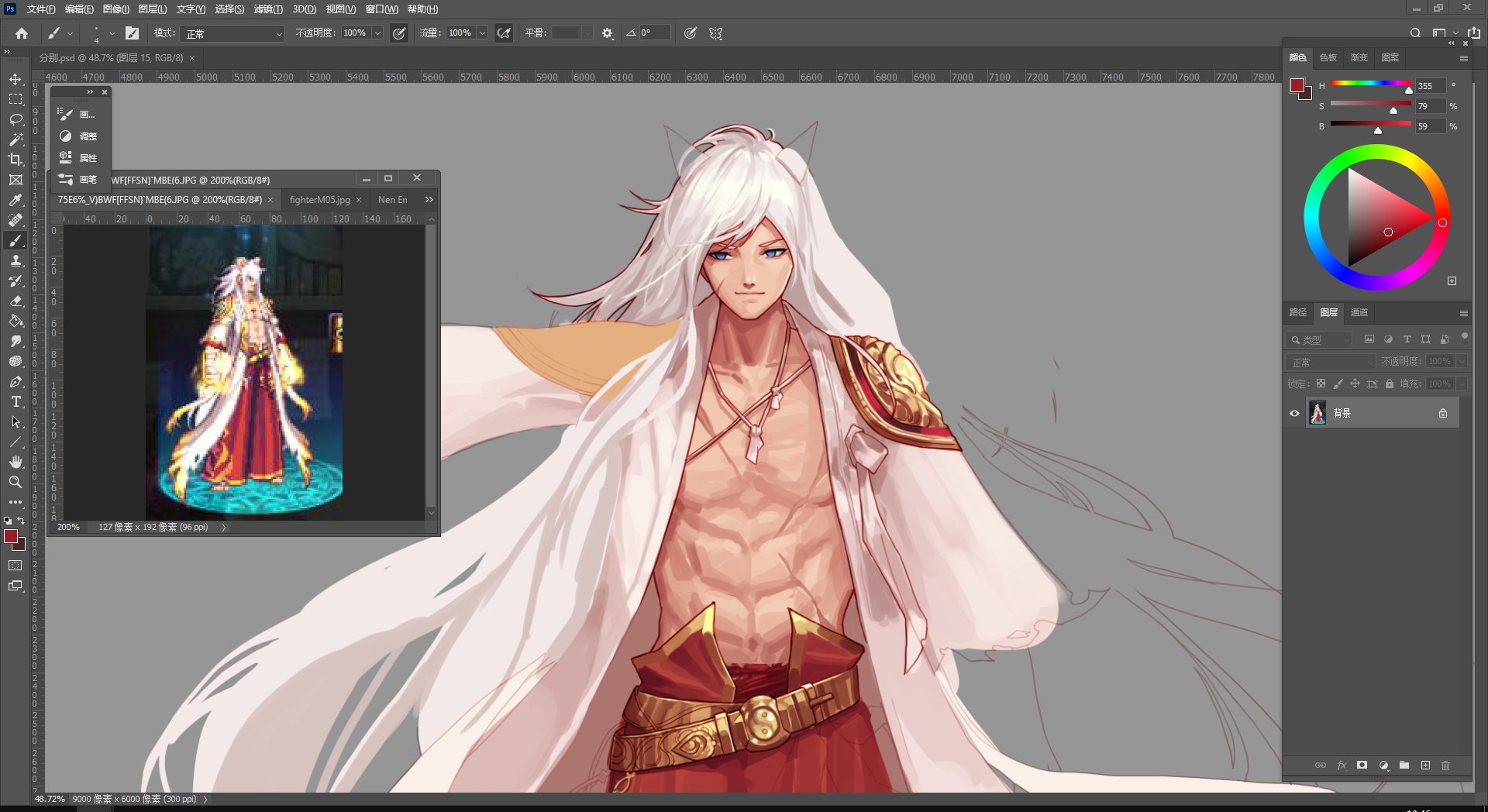Select the Eraser tool
The image size is (1488, 812).
pos(15,301)
